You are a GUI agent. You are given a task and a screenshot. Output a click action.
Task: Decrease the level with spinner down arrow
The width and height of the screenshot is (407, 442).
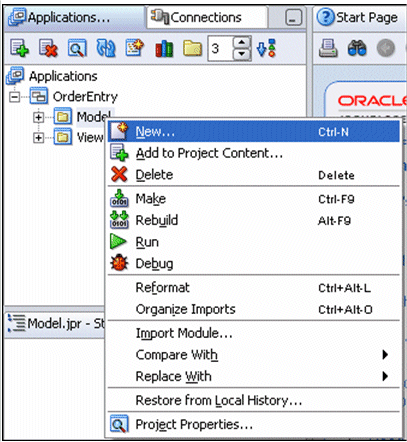(x=242, y=55)
